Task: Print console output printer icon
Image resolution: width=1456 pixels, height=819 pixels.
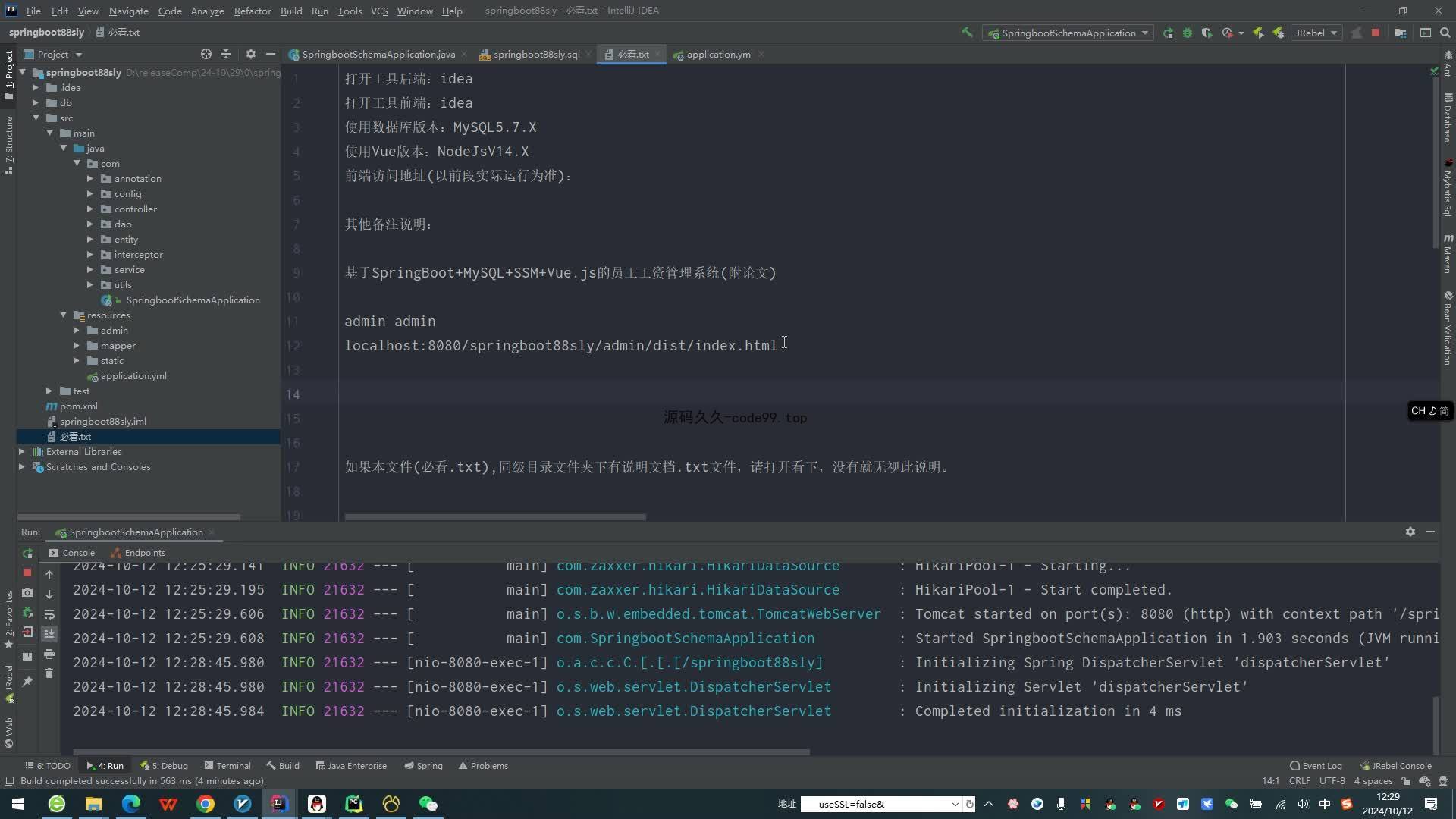Action: pyautogui.click(x=49, y=654)
